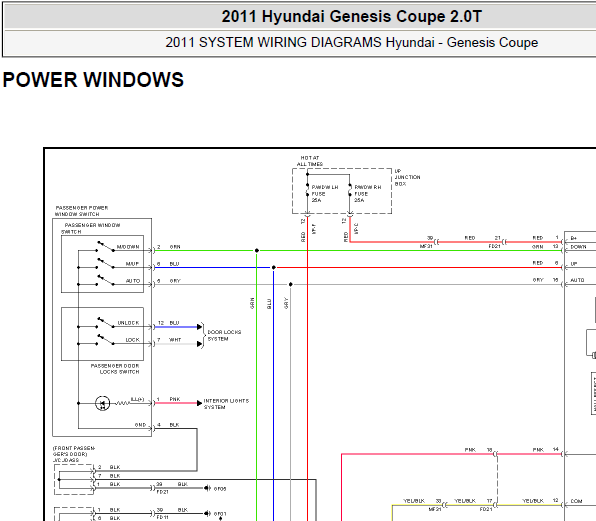Select the 'POWER WINDOWS' heading

pyautogui.click(x=93, y=79)
